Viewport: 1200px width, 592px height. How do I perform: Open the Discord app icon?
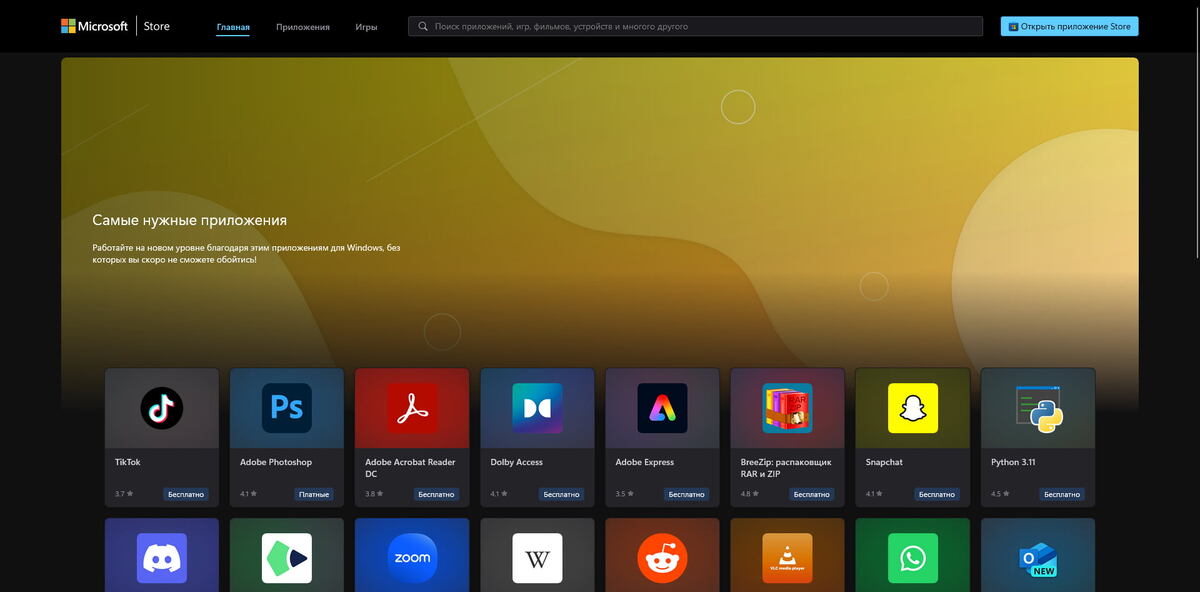coord(162,558)
